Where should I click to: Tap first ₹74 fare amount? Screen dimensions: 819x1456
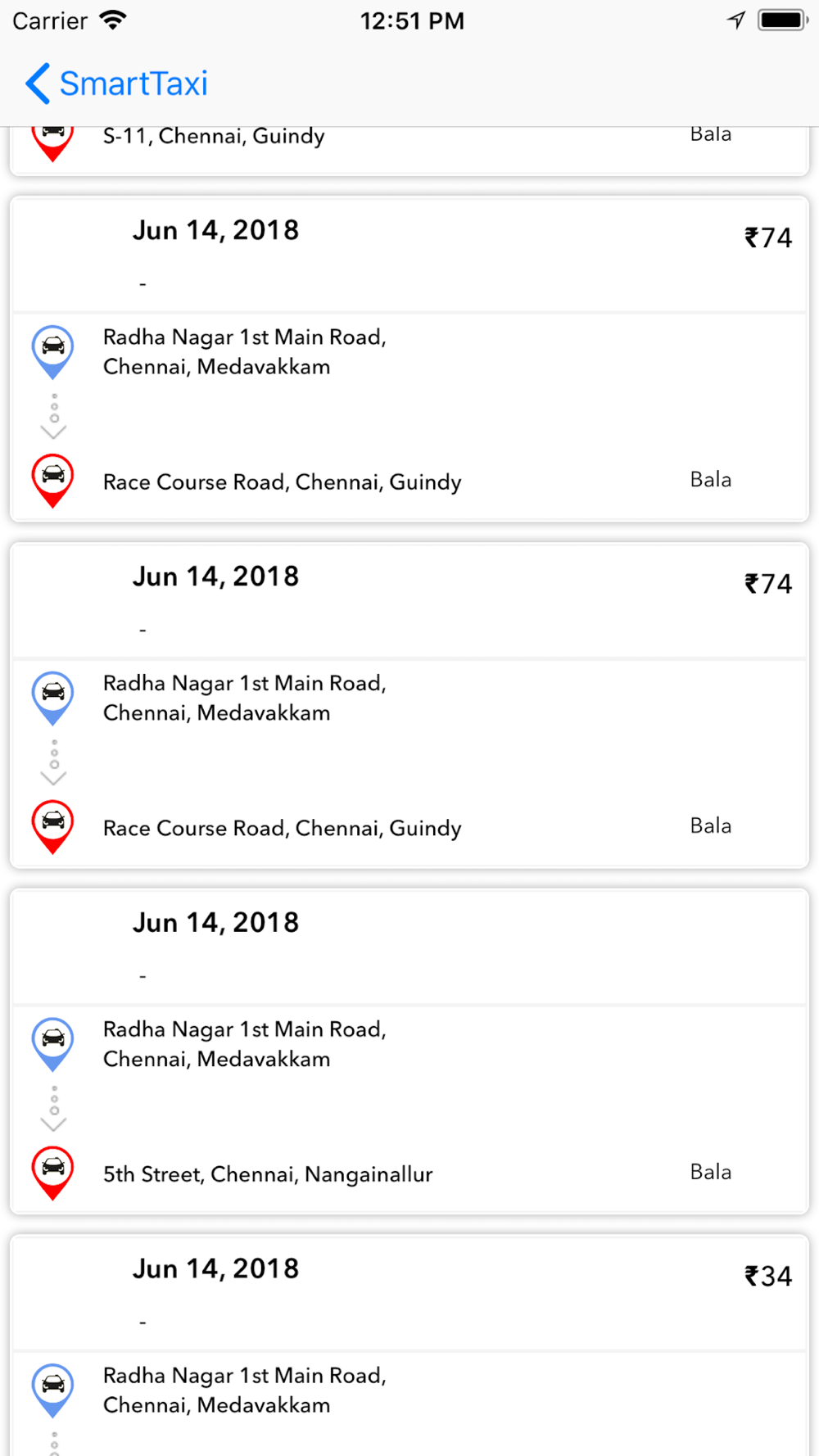coord(768,237)
